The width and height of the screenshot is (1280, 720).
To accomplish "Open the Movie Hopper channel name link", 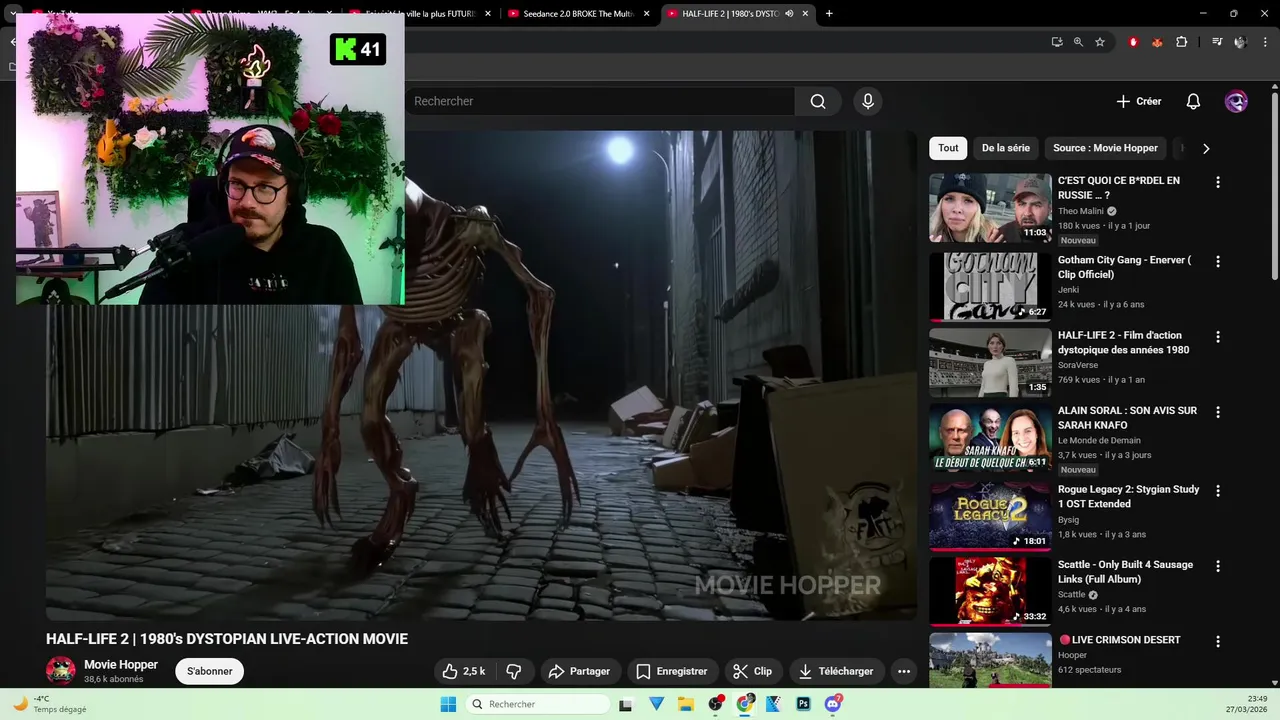I will [121, 664].
